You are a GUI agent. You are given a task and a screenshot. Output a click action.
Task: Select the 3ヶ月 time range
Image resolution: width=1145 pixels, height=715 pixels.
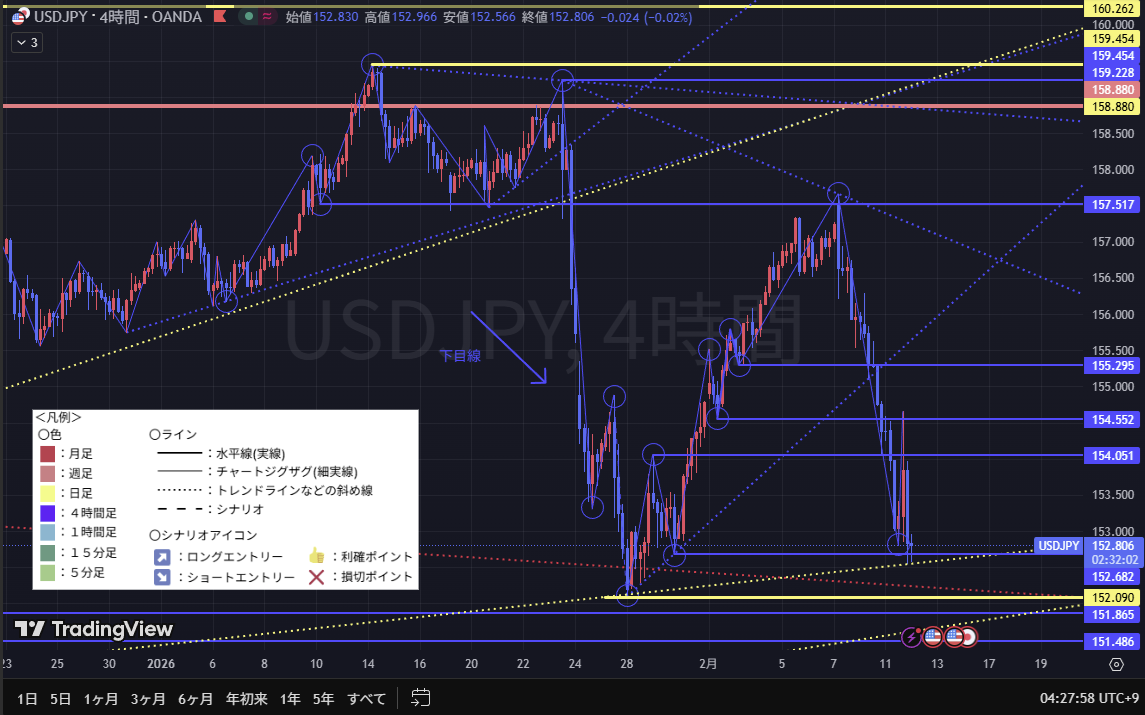[146, 697]
